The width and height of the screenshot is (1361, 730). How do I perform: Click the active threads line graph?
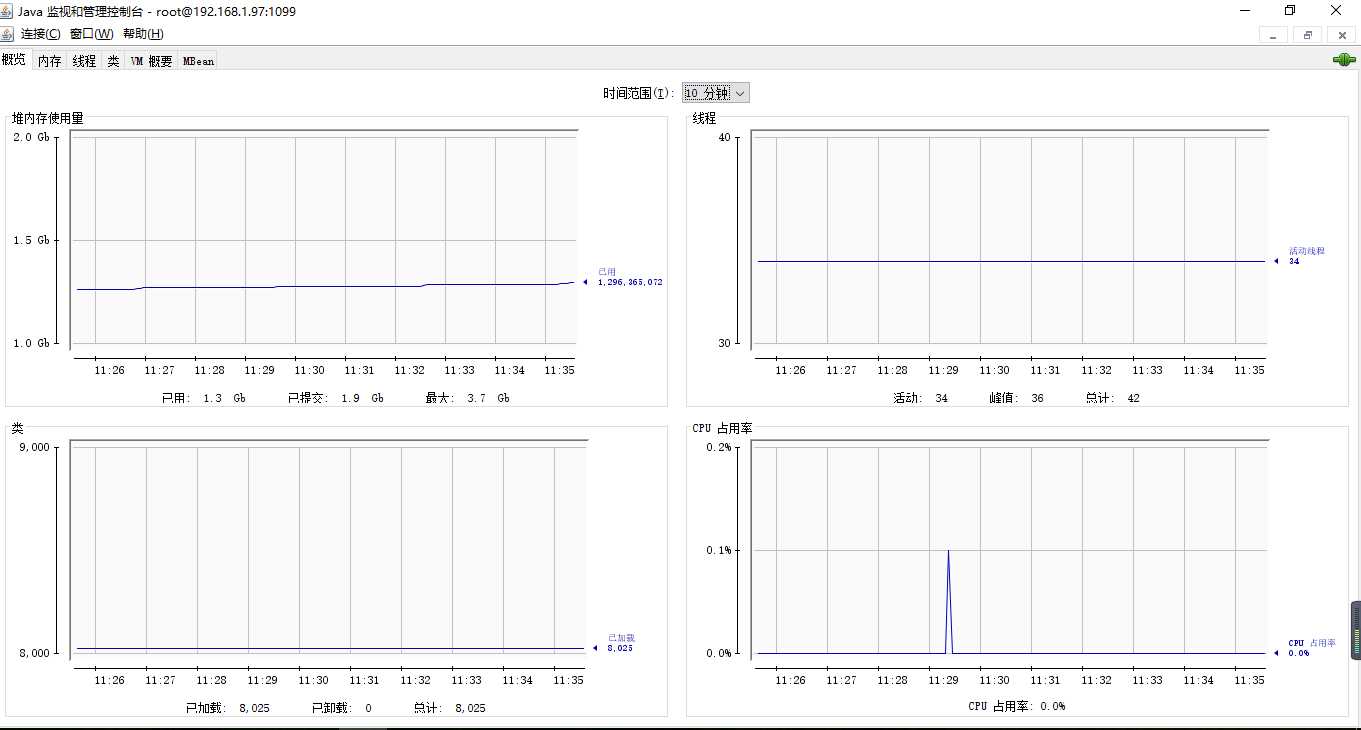[x=1011, y=261]
